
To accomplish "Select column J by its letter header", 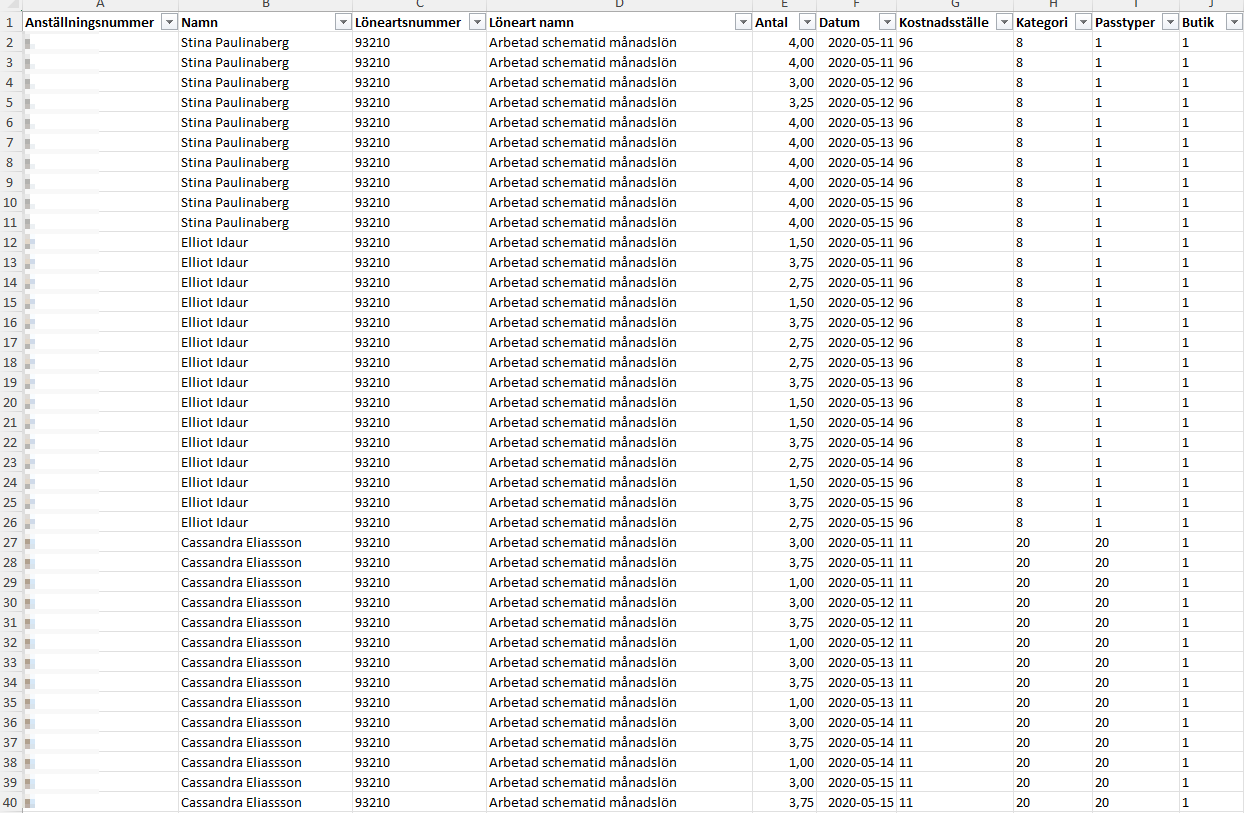I will 1211,5.
